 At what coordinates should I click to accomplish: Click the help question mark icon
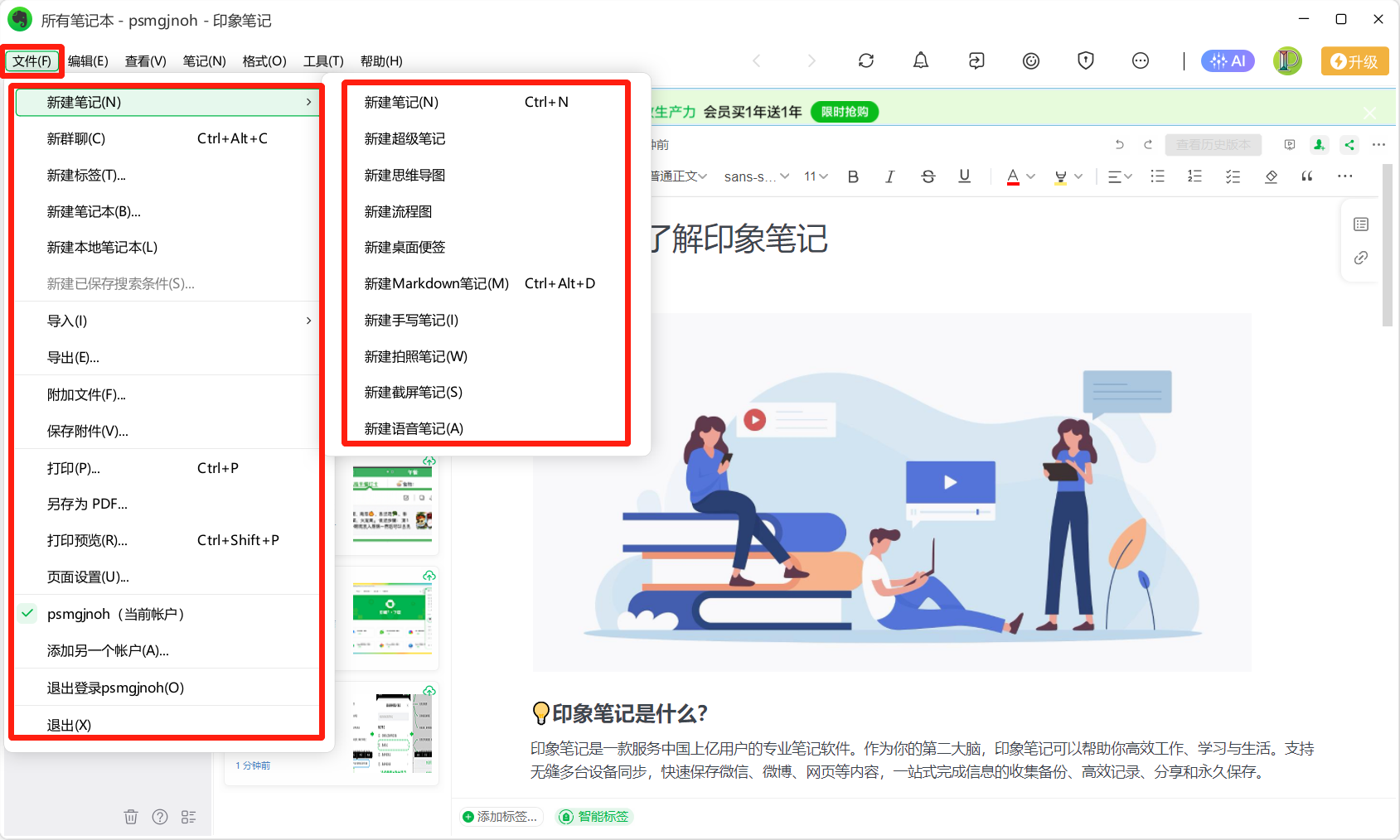160,817
